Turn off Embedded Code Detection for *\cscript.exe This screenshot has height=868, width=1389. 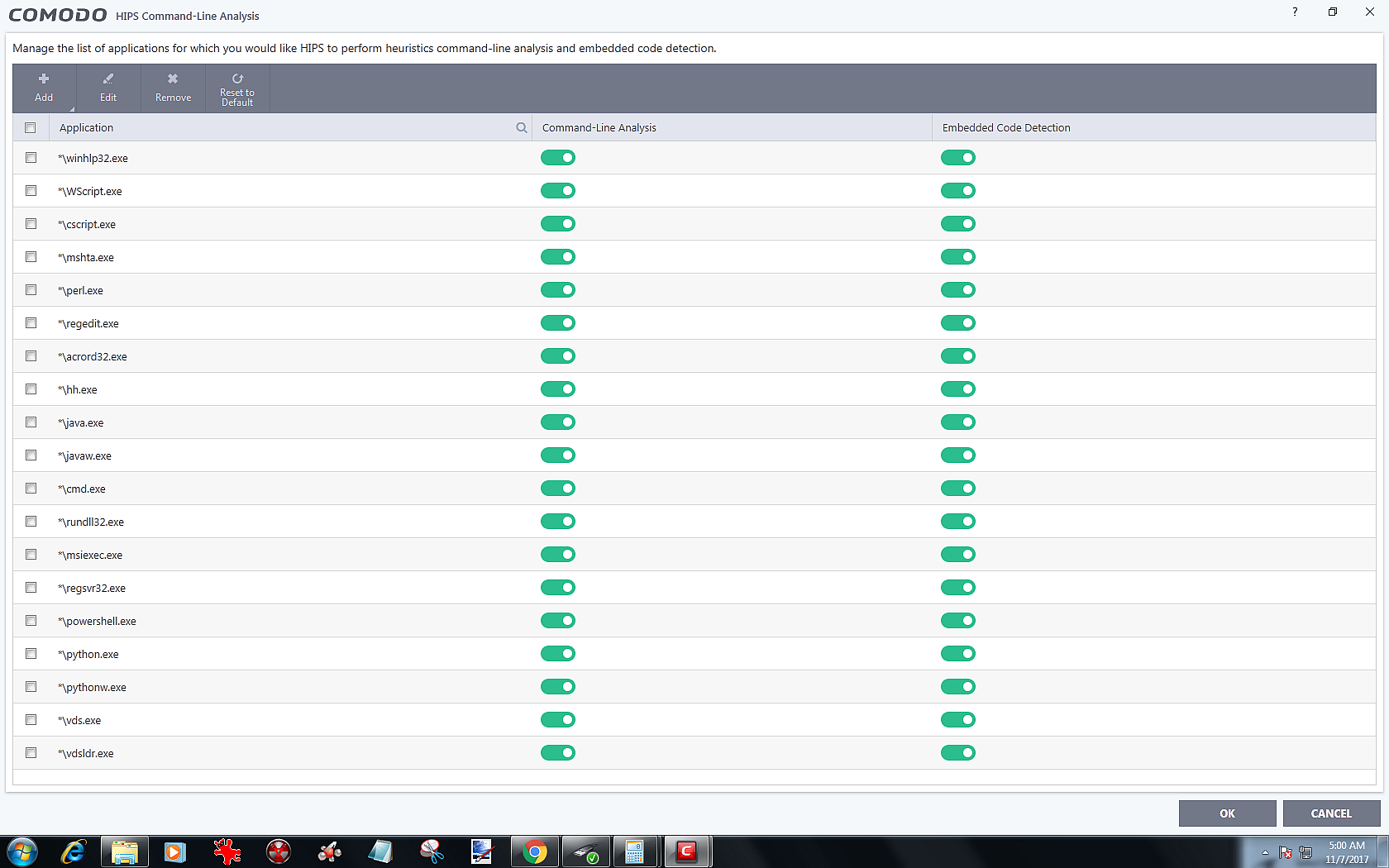click(x=958, y=224)
